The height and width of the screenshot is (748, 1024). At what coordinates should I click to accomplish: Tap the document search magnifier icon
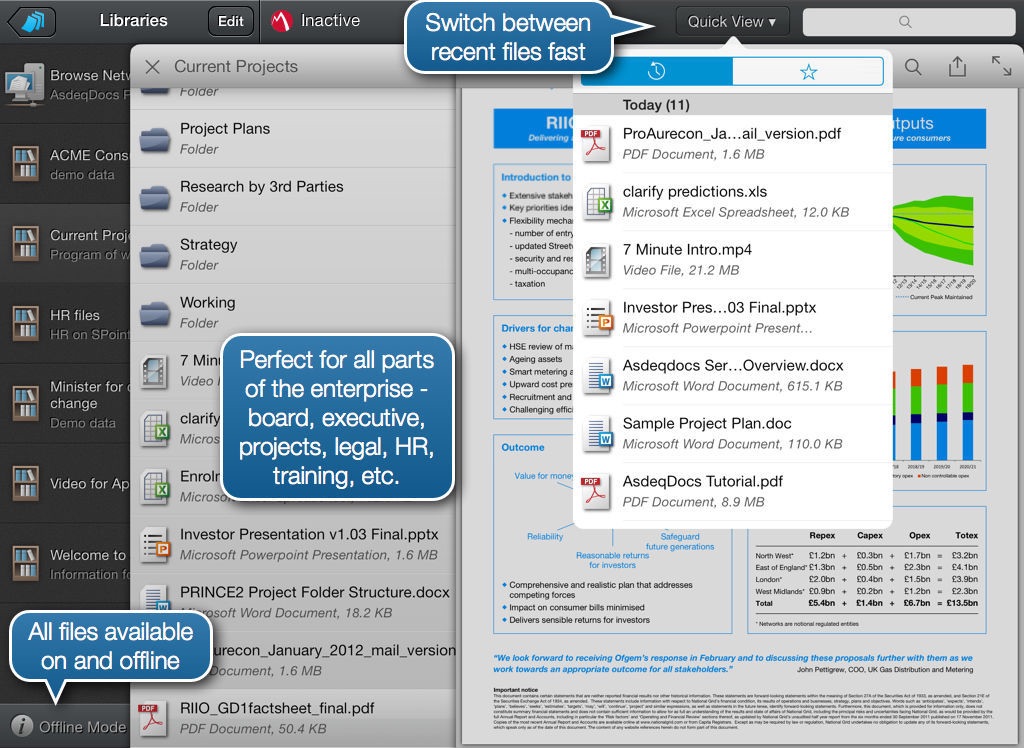pyautogui.click(x=913, y=67)
